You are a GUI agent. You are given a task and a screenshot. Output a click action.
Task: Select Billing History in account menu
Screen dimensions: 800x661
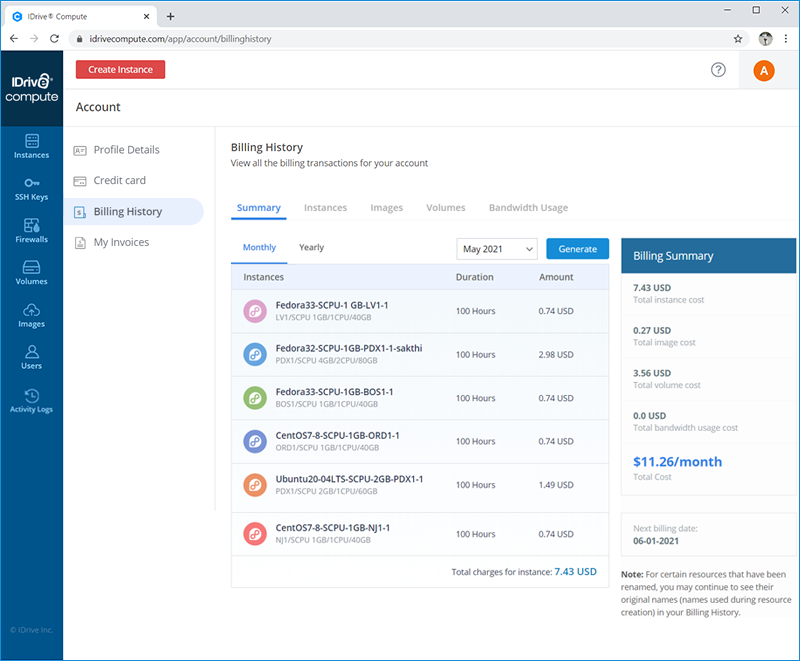point(133,212)
